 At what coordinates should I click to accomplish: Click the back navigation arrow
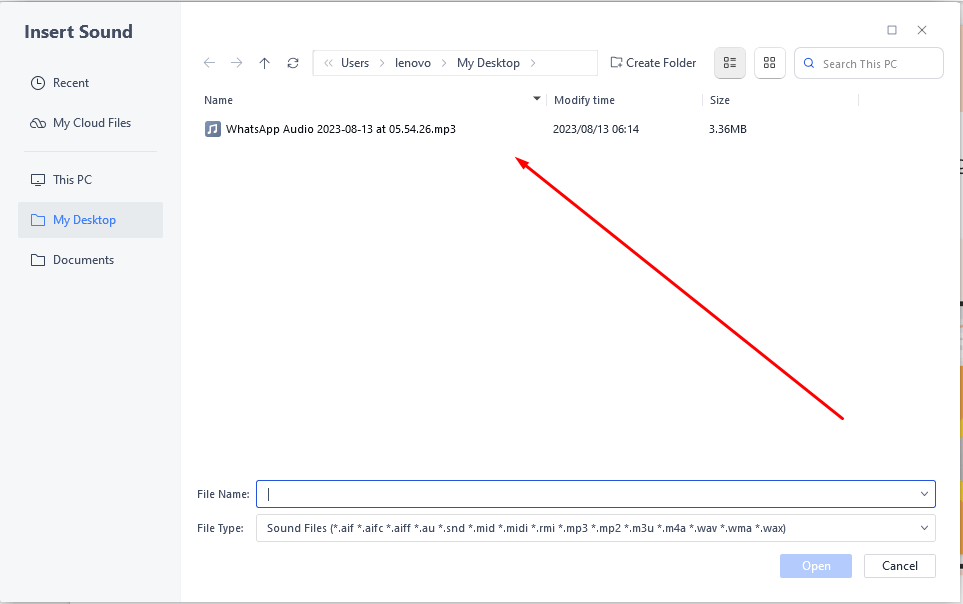209,62
